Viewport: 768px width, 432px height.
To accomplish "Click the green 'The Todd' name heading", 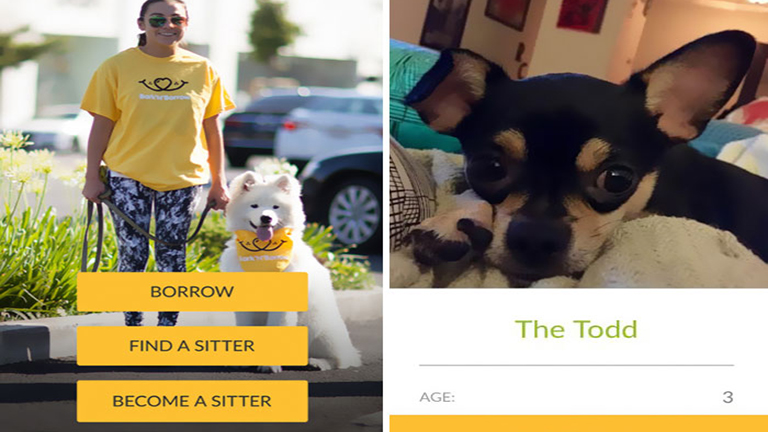I will [576, 329].
